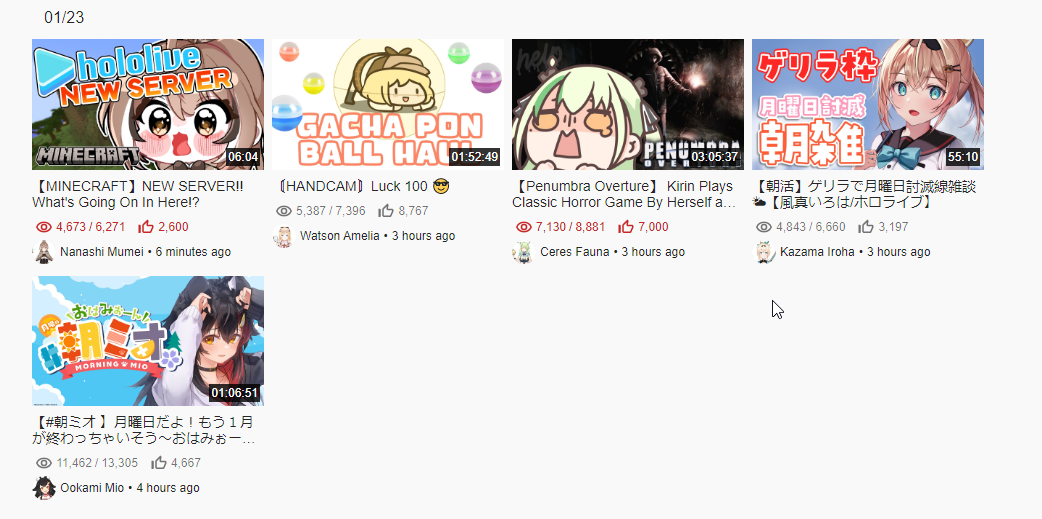The image size is (1042, 519).
Task: Click the like count 4,667
Action: click(185, 463)
